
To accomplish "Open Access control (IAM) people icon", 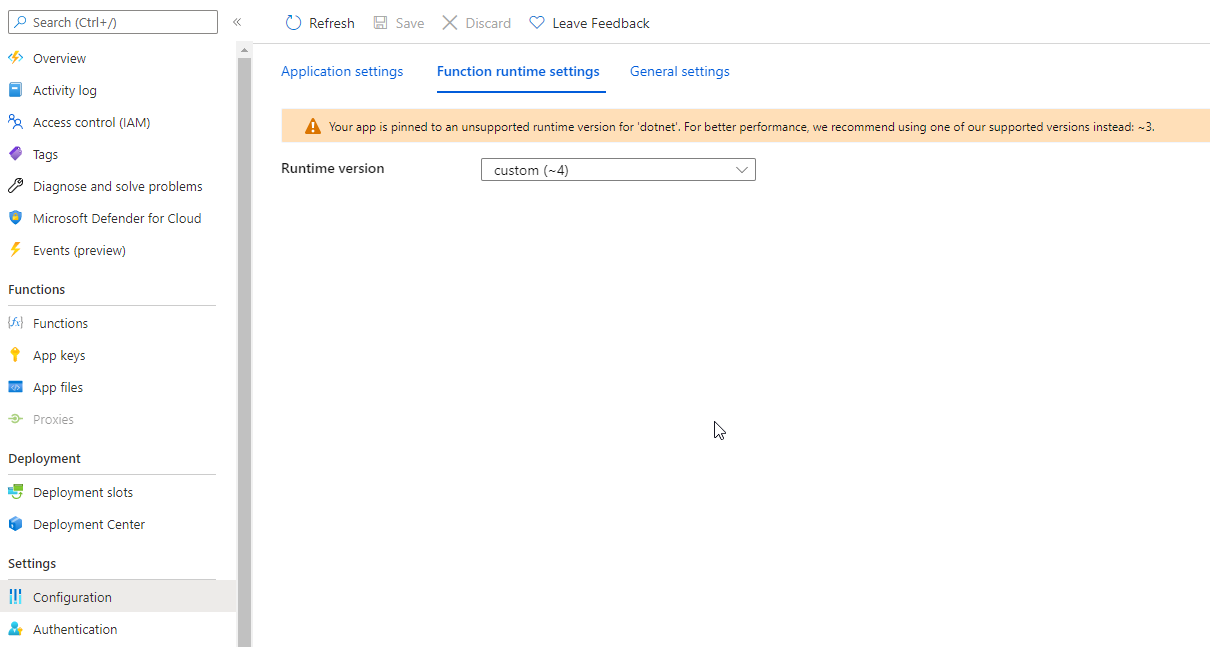I will click(x=15, y=122).
